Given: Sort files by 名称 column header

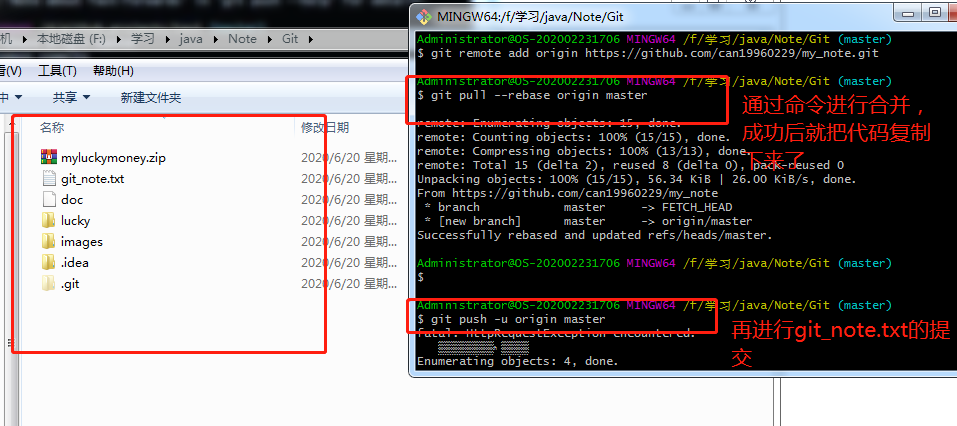Looking at the screenshot, I should [x=52, y=128].
